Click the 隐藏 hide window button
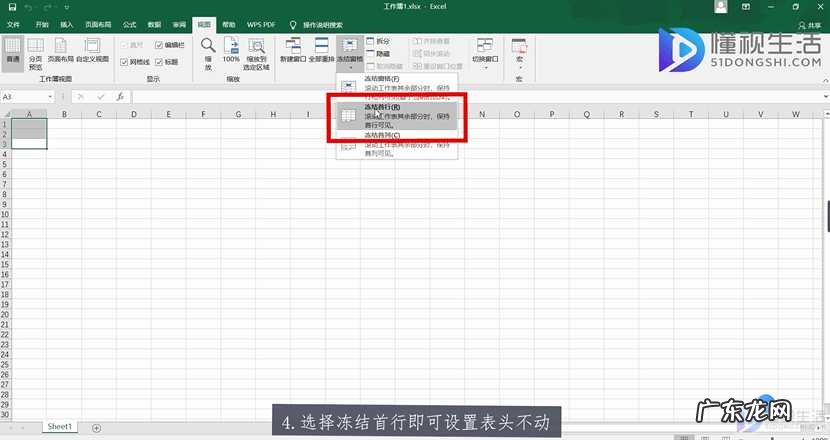 tap(378, 53)
